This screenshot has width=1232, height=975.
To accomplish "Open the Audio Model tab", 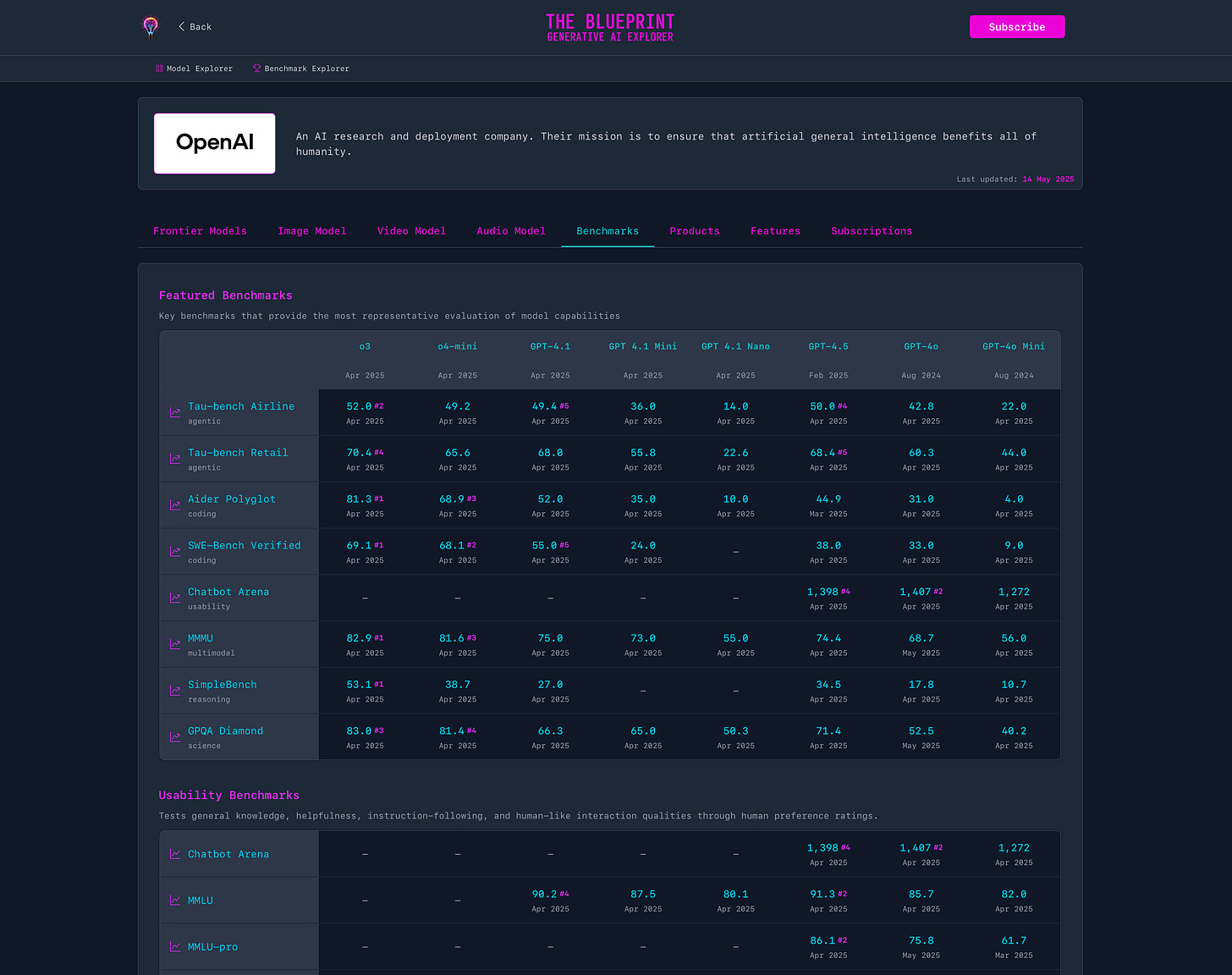I will click(511, 231).
